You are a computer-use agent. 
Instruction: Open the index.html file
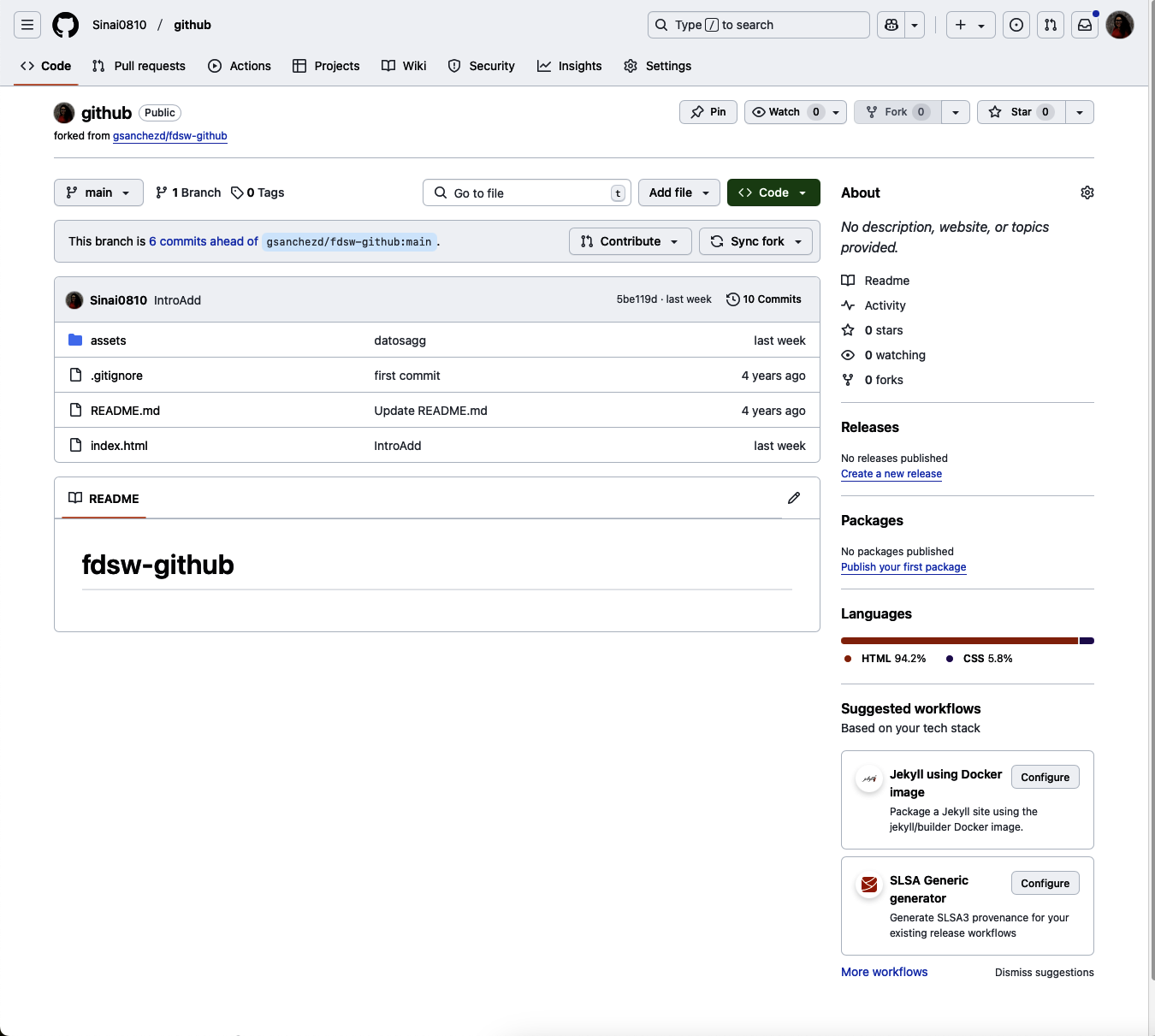tap(119, 446)
